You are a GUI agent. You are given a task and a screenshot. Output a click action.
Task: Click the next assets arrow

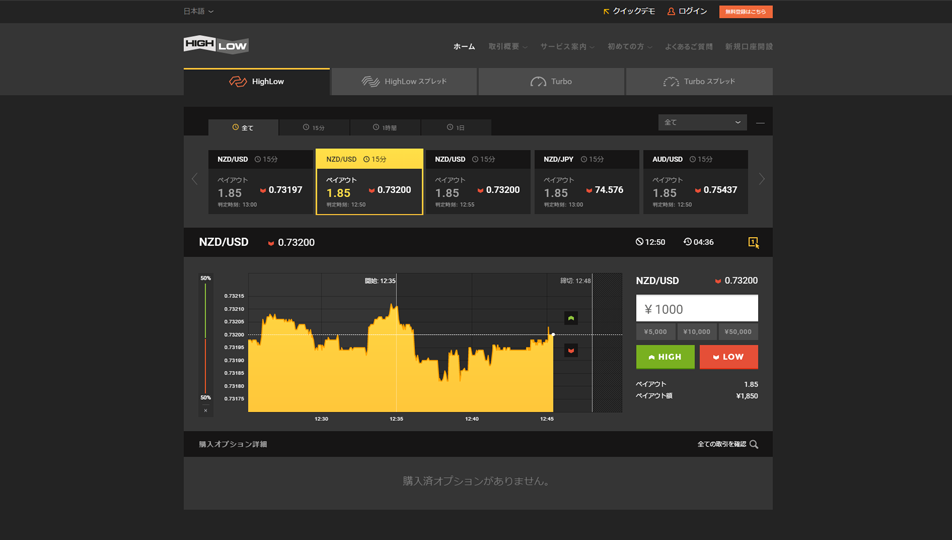click(x=761, y=179)
